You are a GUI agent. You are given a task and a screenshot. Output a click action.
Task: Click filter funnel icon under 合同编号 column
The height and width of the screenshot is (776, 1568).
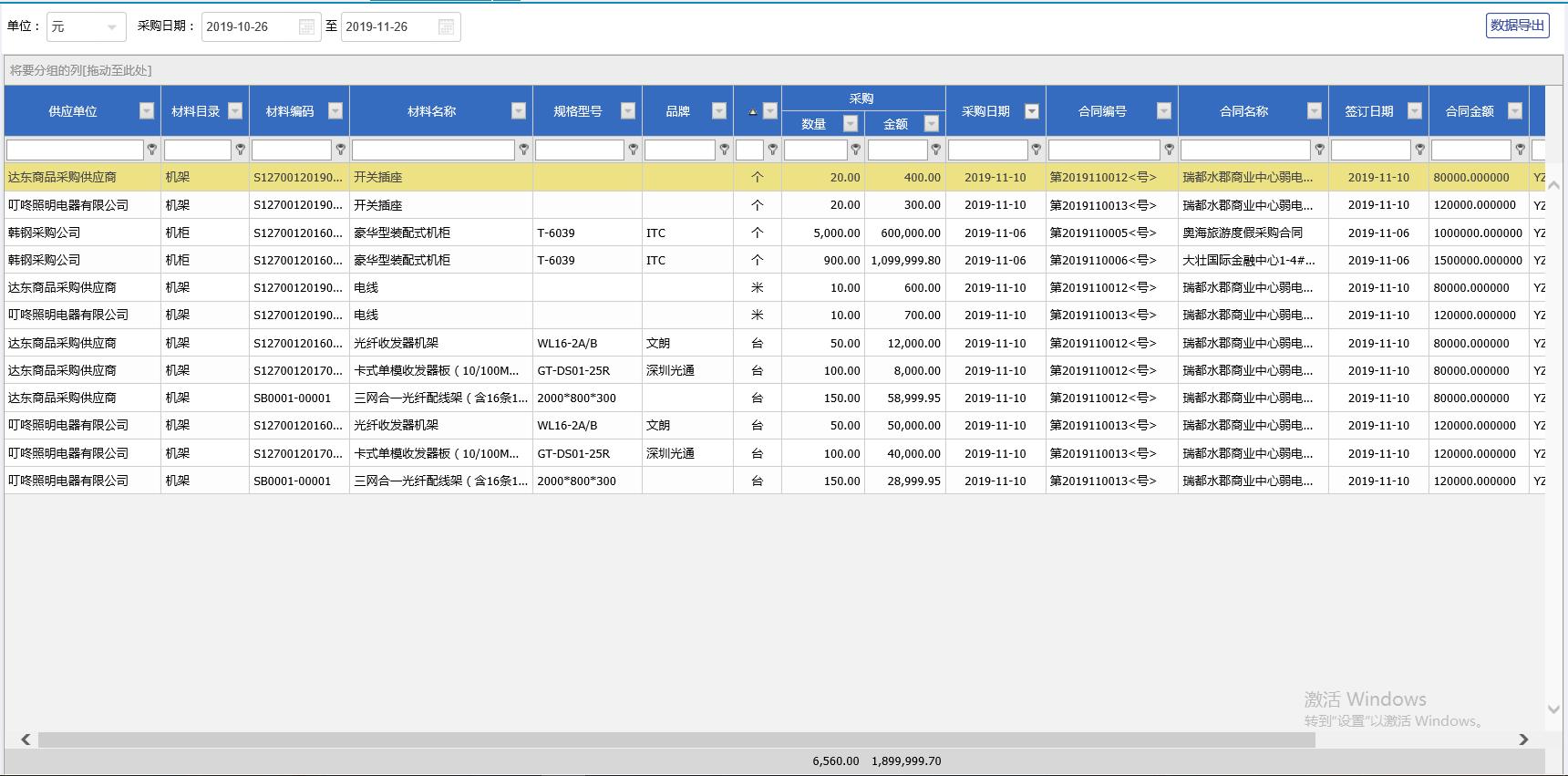pyautogui.click(x=1170, y=150)
